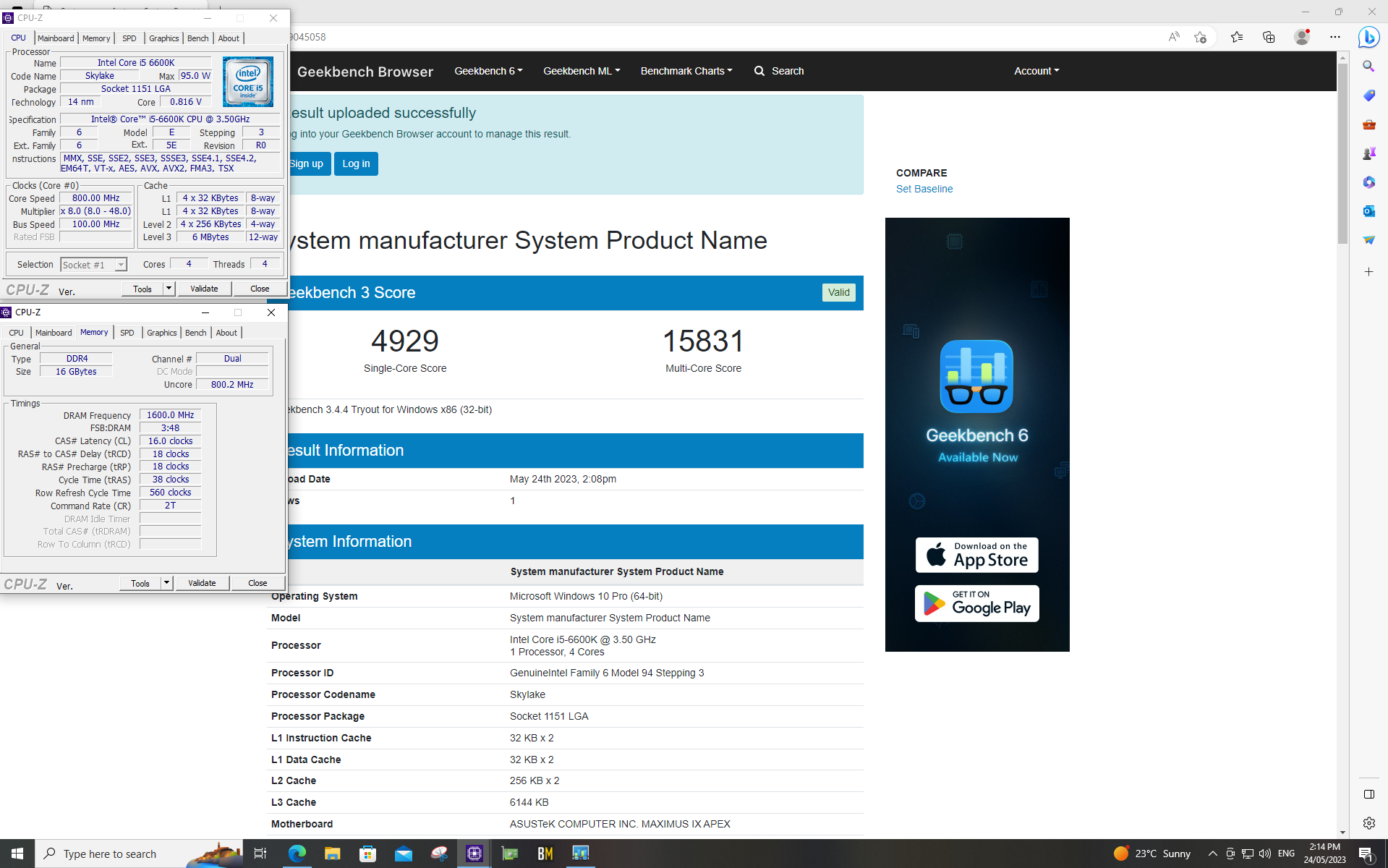Open Graphics tab in top CPU-Z window
Image resolution: width=1388 pixels, height=868 pixels.
tap(164, 38)
